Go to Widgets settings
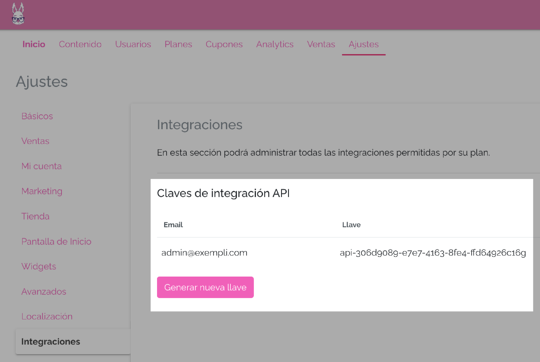Screen dimensions: 540x362 point(39,267)
